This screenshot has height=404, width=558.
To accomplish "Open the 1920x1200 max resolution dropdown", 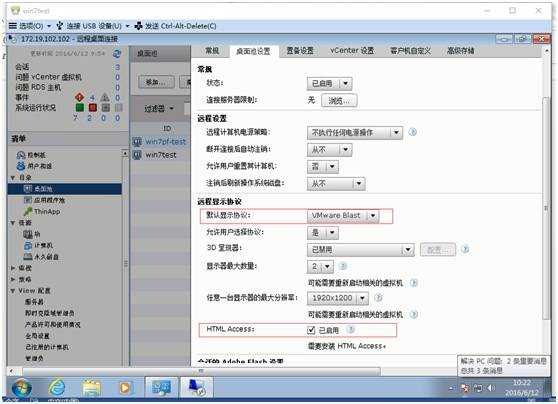I will click(x=338, y=298).
